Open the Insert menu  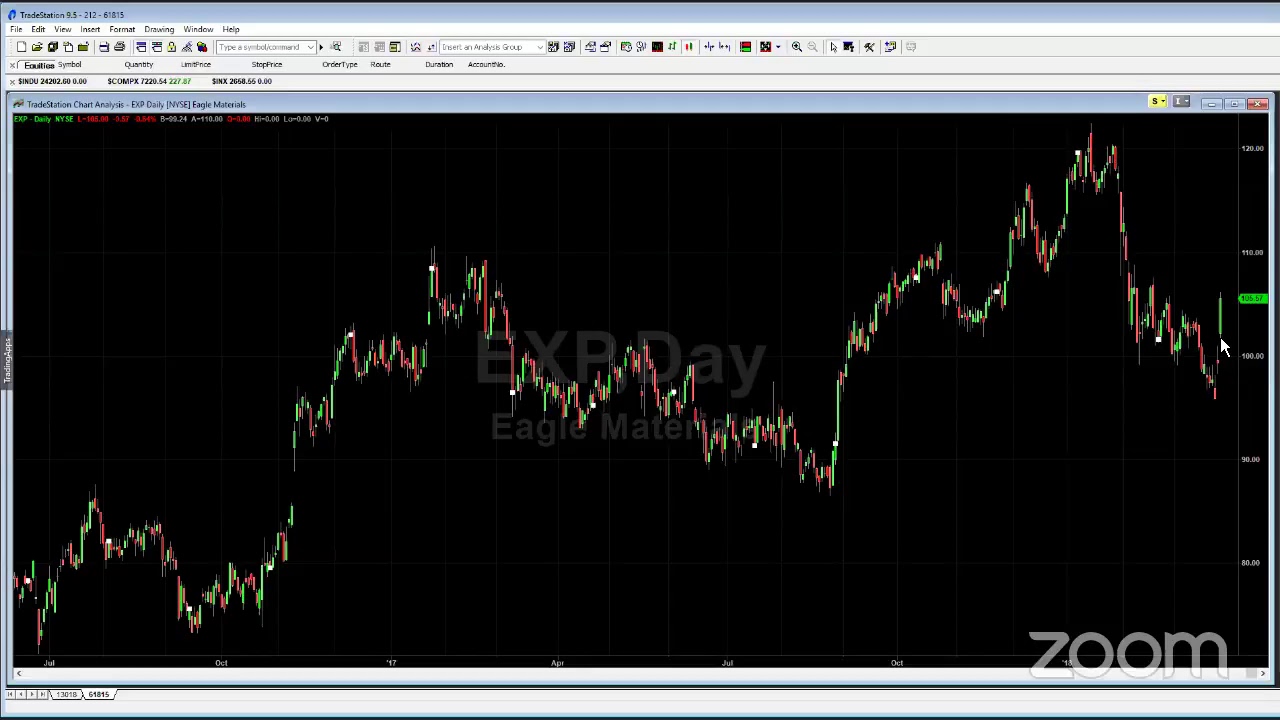tap(90, 29)
